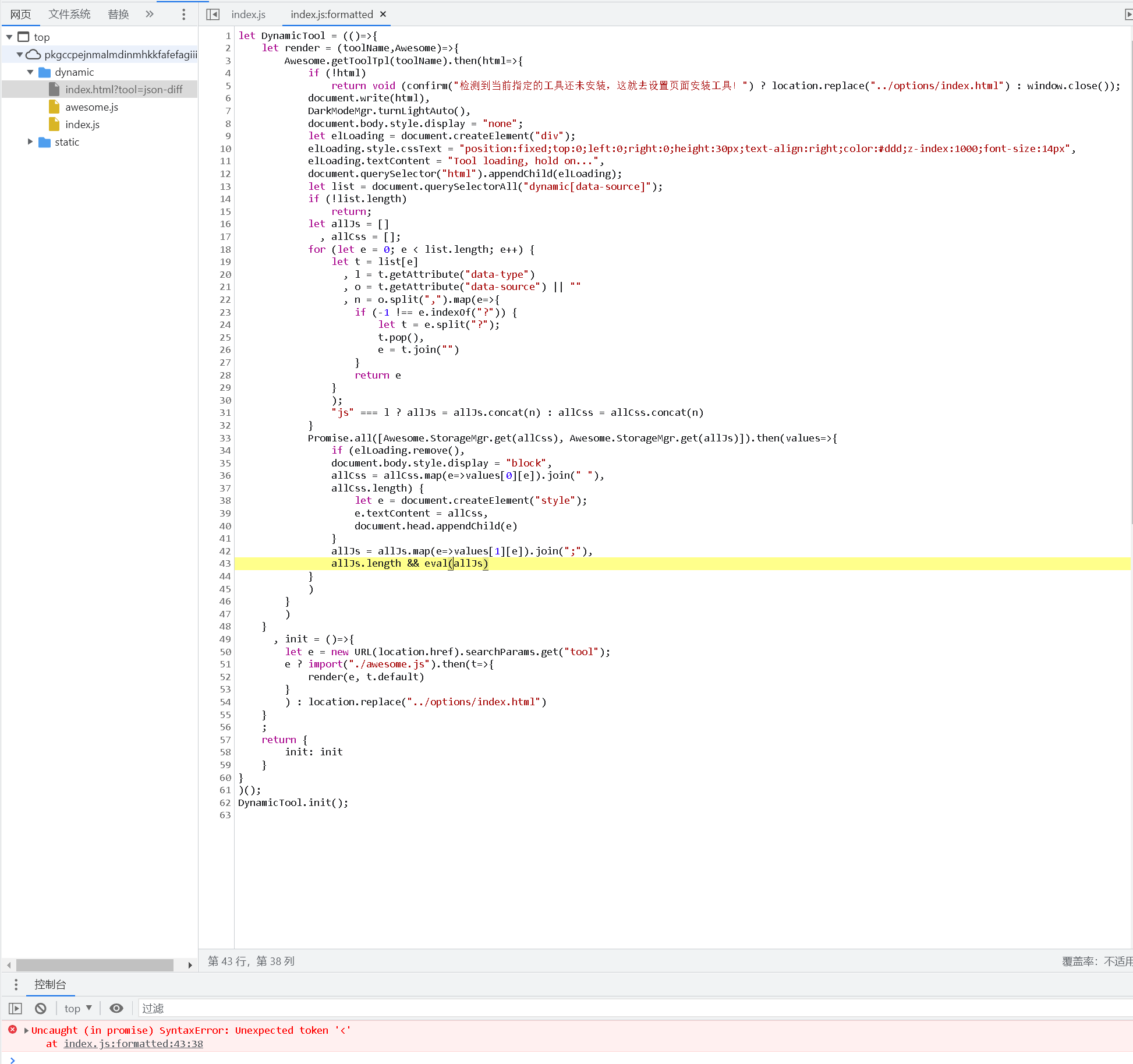Close the index.js:formatted tab
The width and height of the screenshot is (1133, 1064).
click(x=383, y=14)
